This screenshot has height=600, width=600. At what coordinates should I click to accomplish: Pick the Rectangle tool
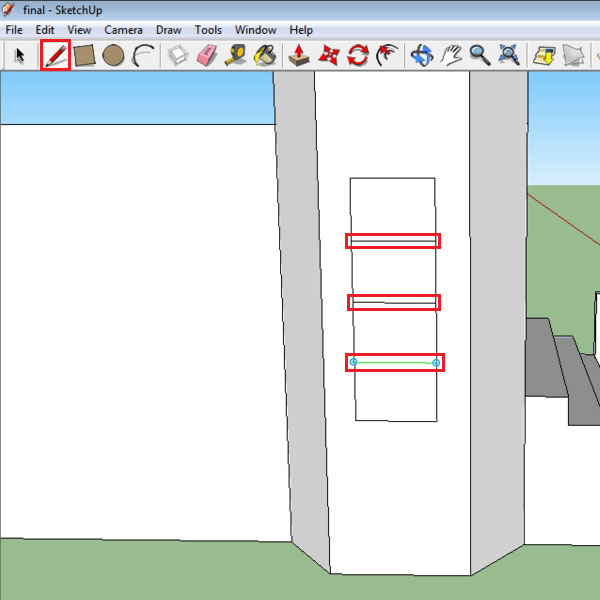[84, 55]
